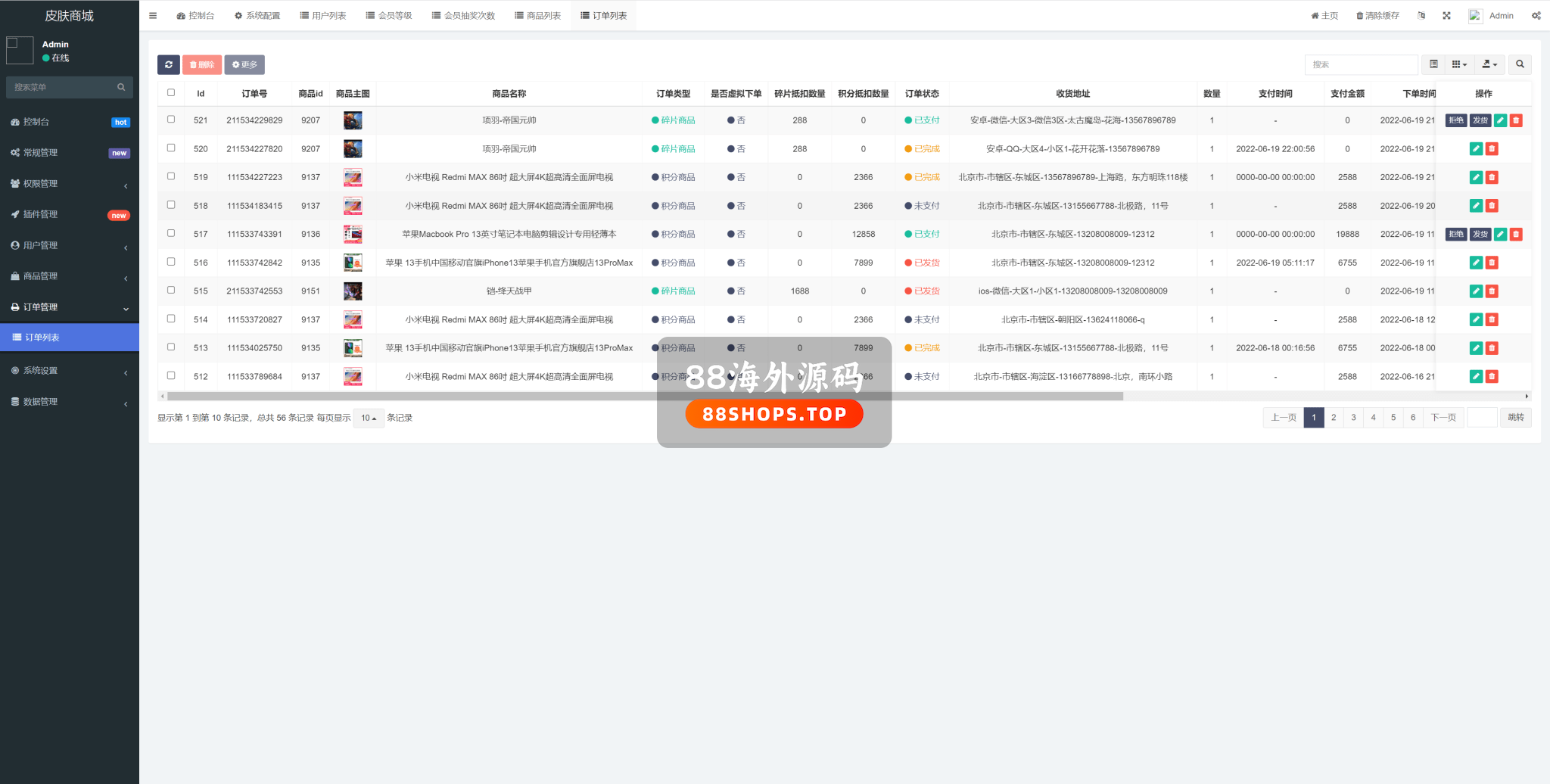Open the page size dropdown showing 10
1550x784 pixels.
click(369, 418)
